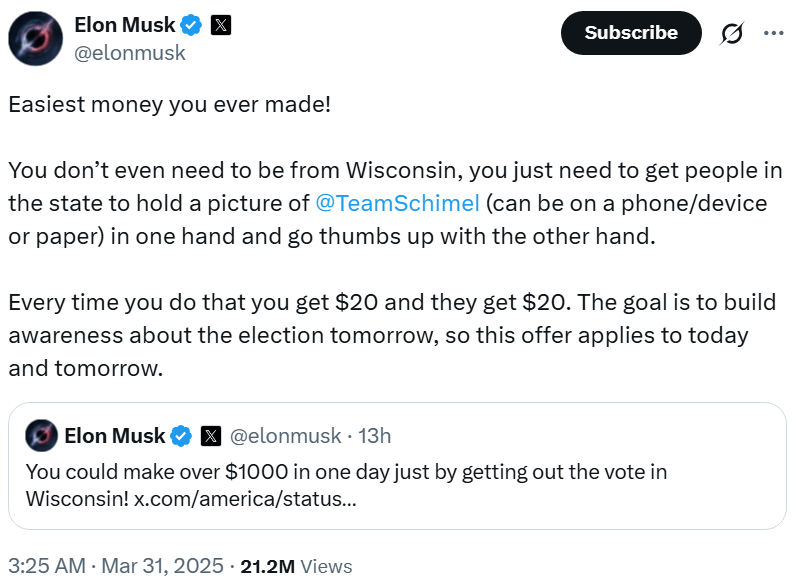This screenshot has width=797, height=587.
Task: Open the @elonmusk handle in the quoted post
Action: point(285,436)
